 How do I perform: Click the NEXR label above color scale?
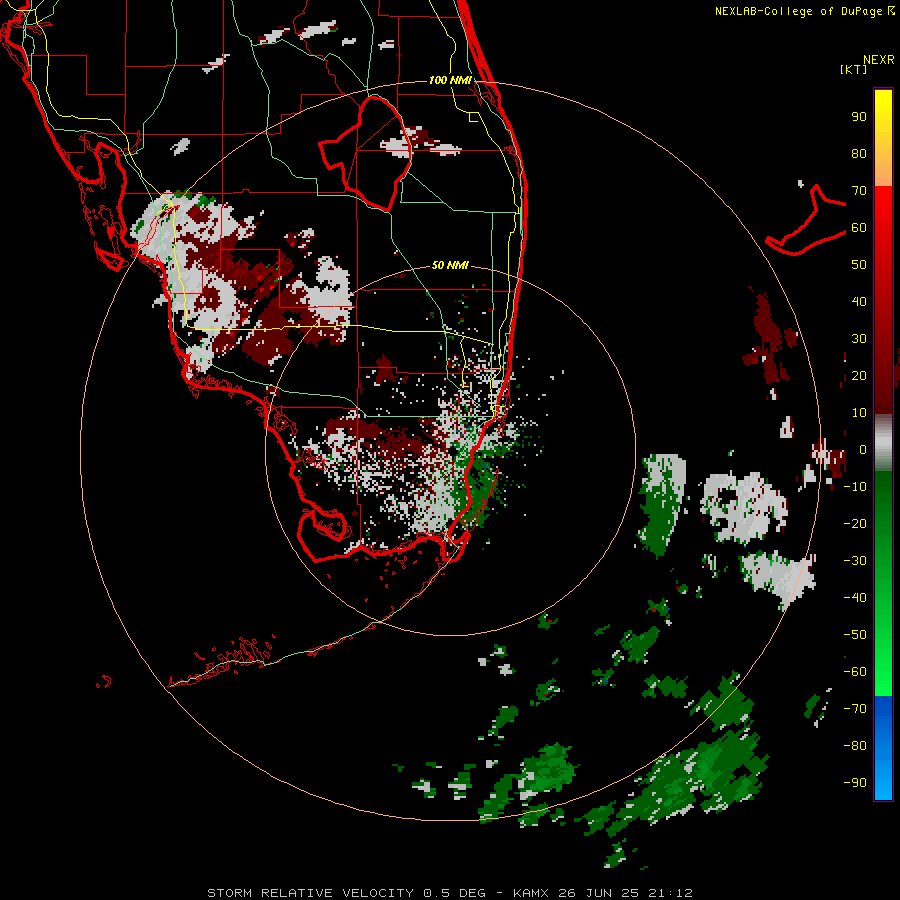[879, 60]
